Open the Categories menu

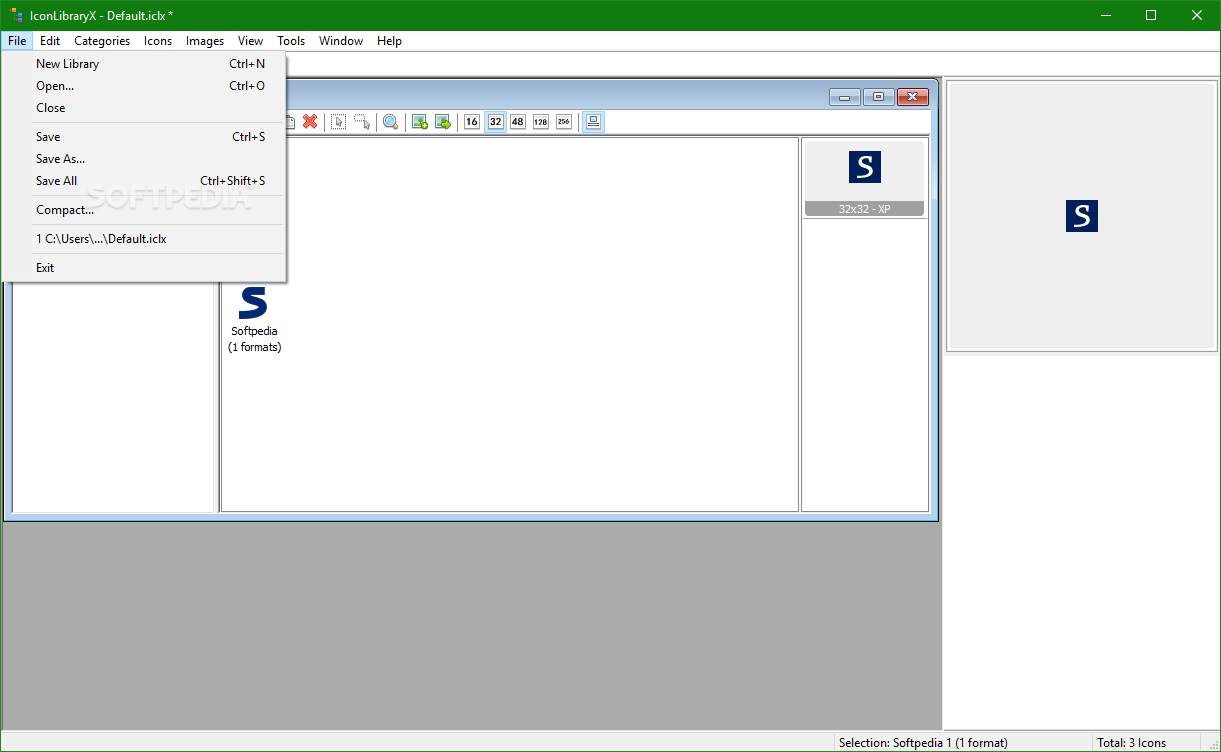tap(102, 41)
